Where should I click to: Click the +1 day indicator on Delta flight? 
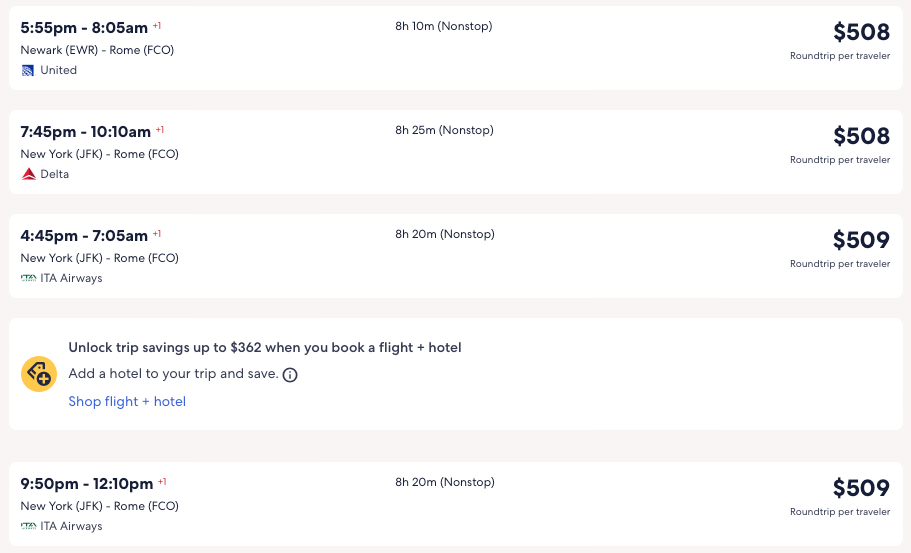pyautogui.click(x=160, y=130)
